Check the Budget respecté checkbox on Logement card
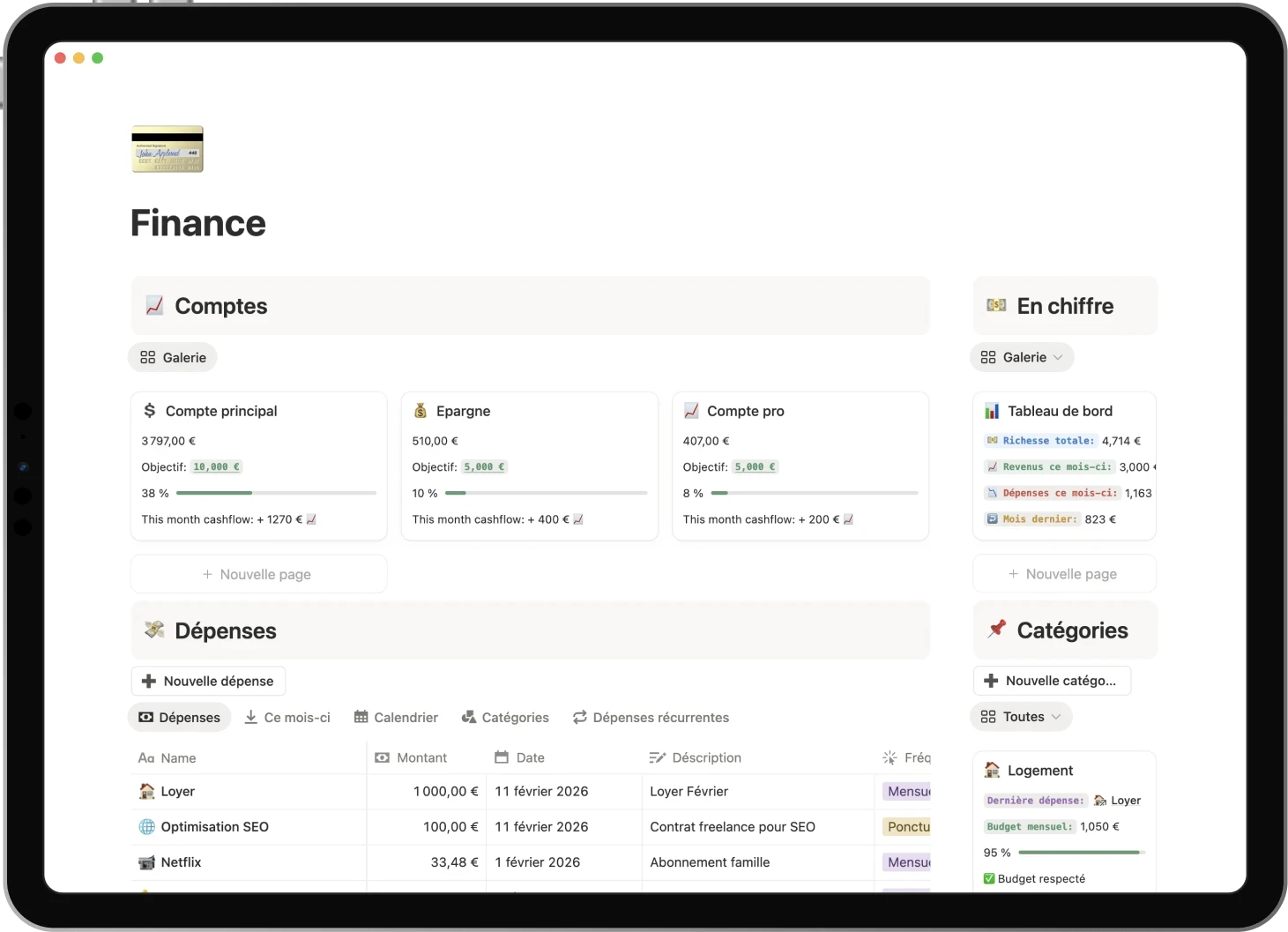 click(x=991, y=878)
